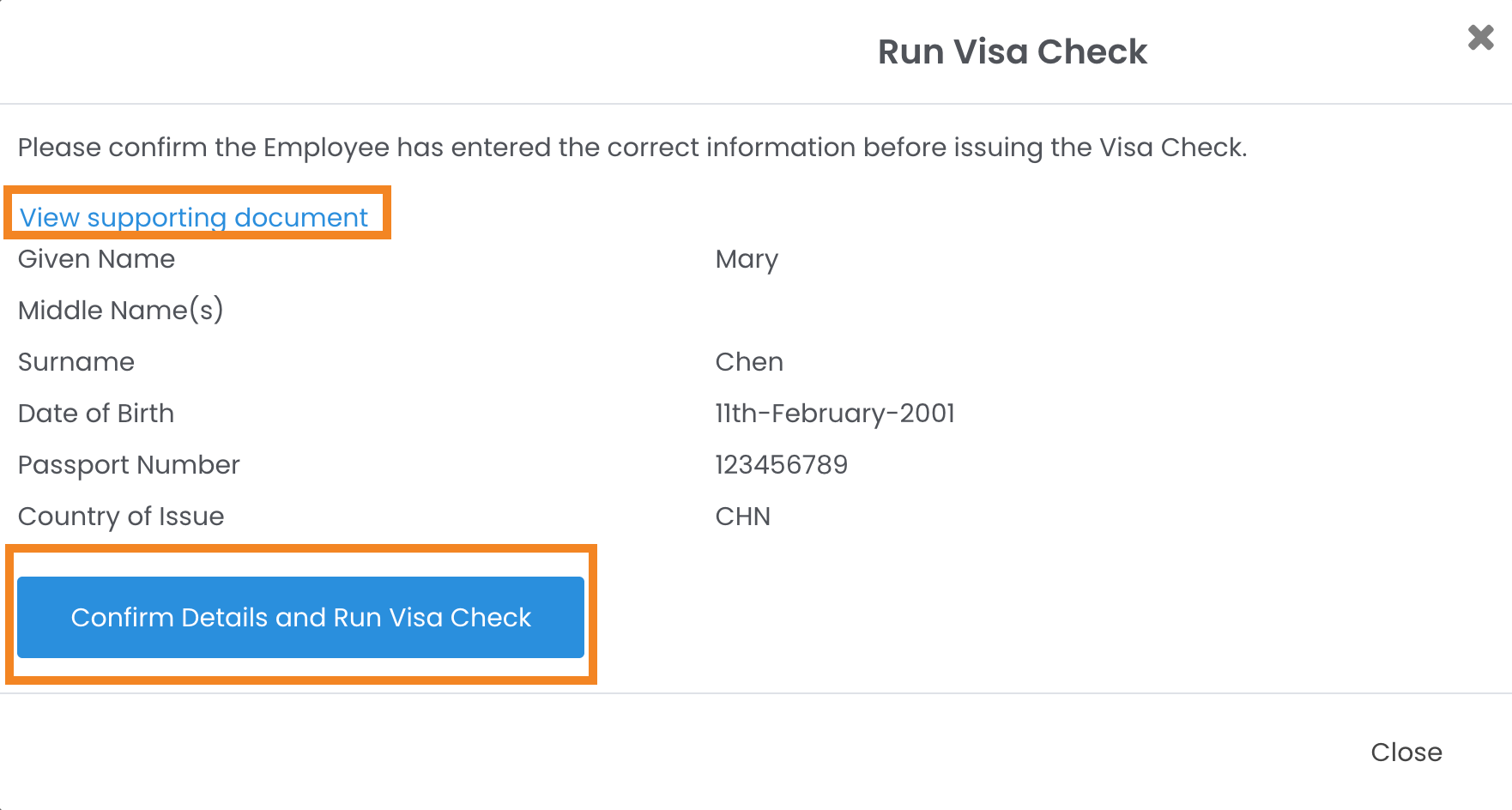
Task: Select the Middle Name(s) label
Action: 120,311
